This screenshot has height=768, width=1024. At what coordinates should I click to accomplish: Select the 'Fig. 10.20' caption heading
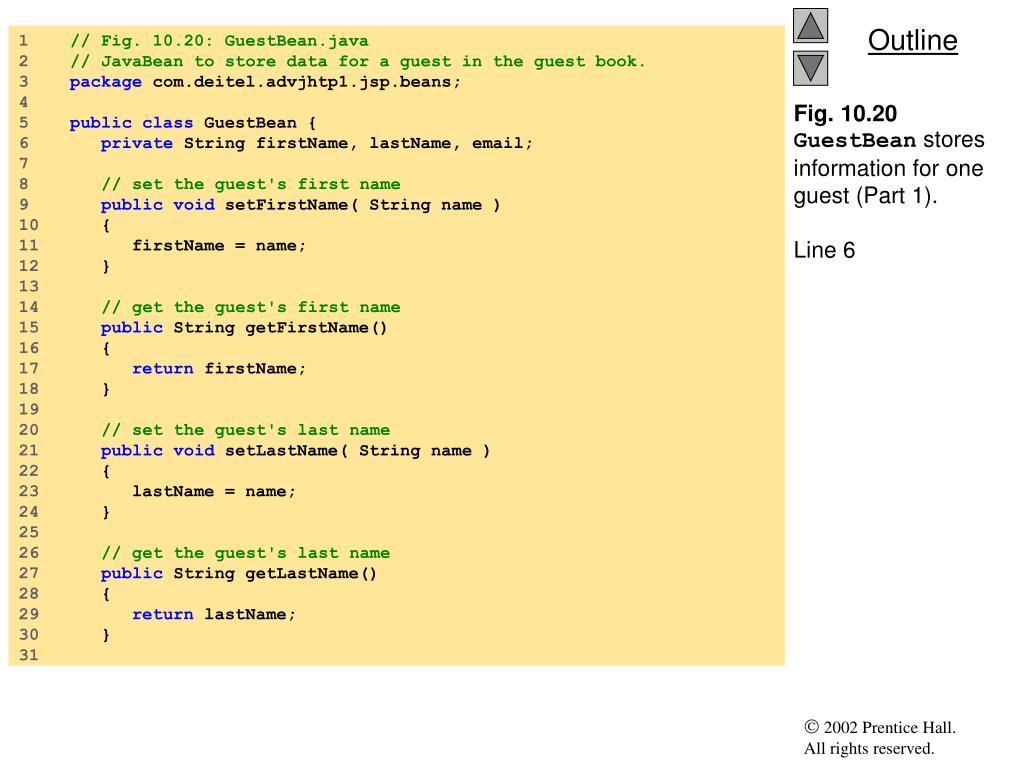[845, 114]
